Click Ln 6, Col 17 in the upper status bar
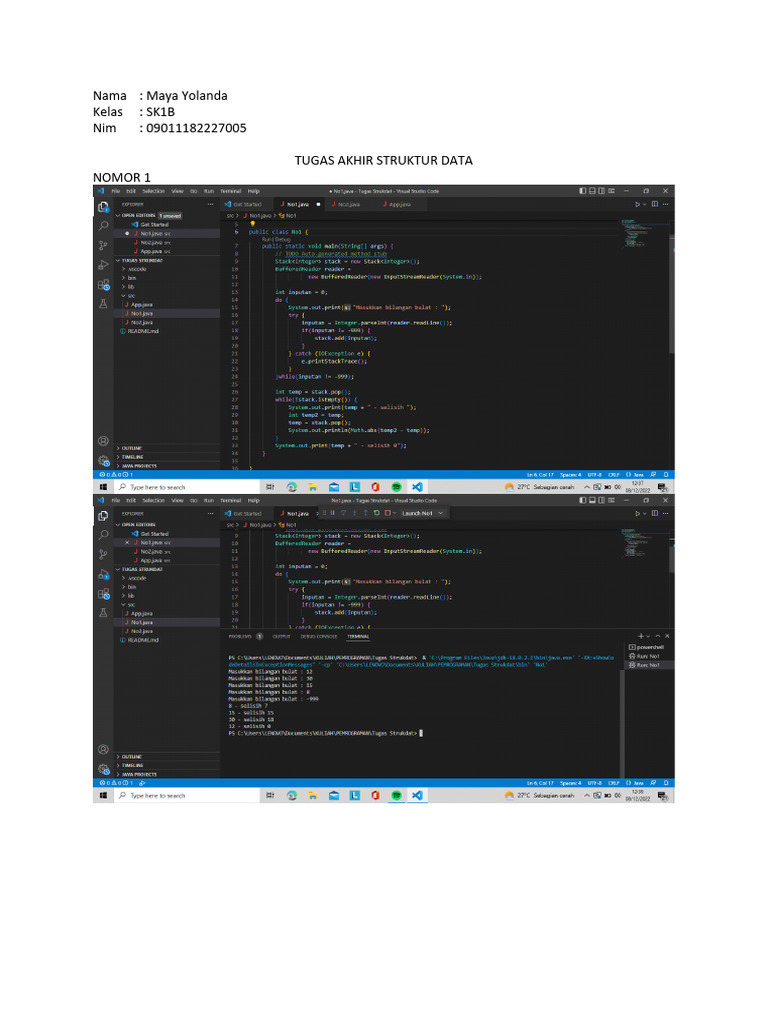This screenshot has height=1024, width=768. pos(540,475)
